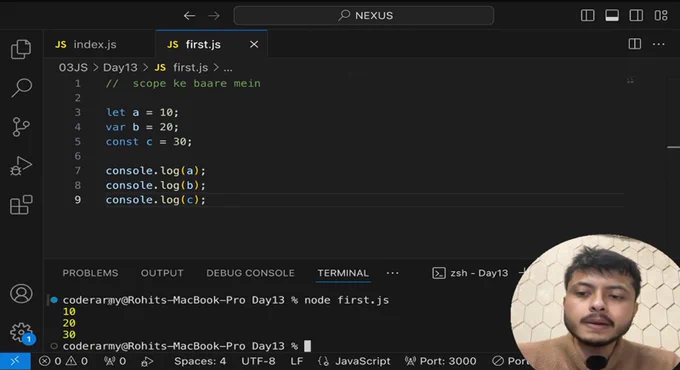Open the DEBUG CONSOLE panel tab
The image size is (680, 370).
(250, 273)
